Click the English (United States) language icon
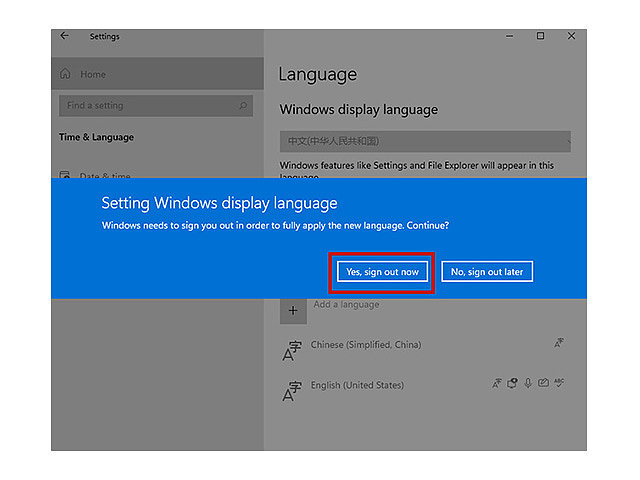 click(x=292, y=391)
